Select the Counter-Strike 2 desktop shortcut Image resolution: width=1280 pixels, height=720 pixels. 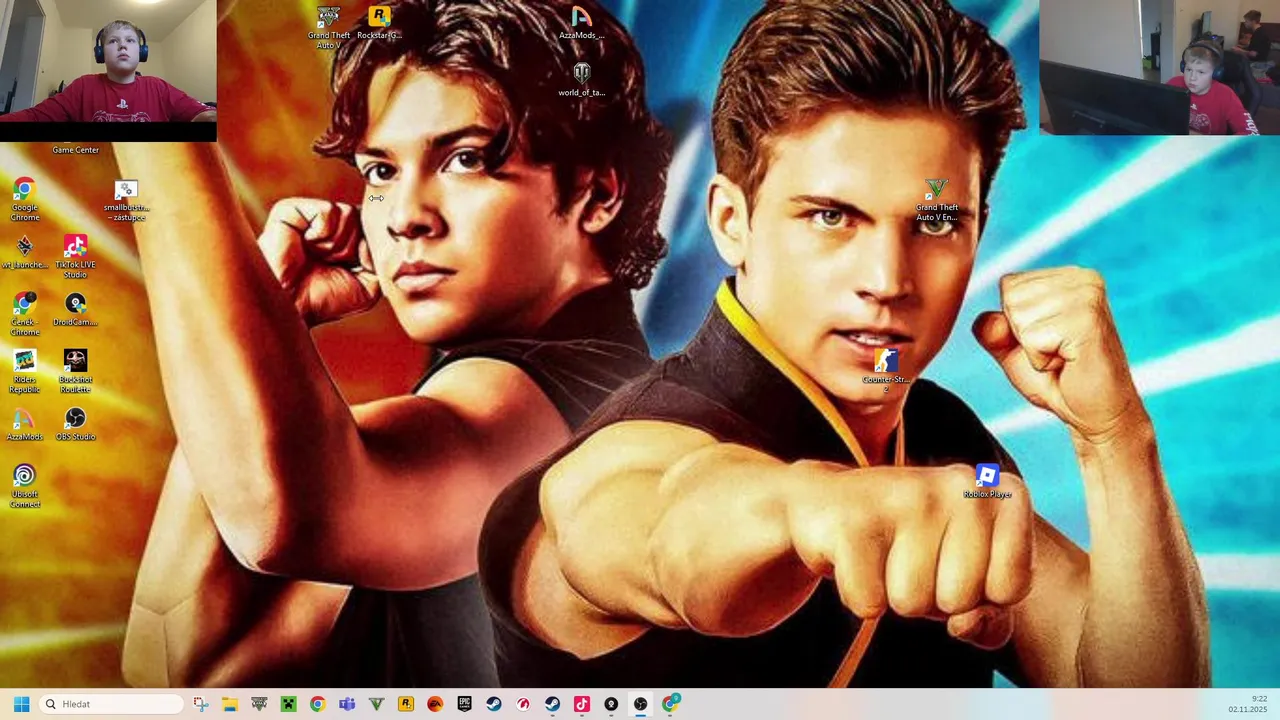point(886,368)
